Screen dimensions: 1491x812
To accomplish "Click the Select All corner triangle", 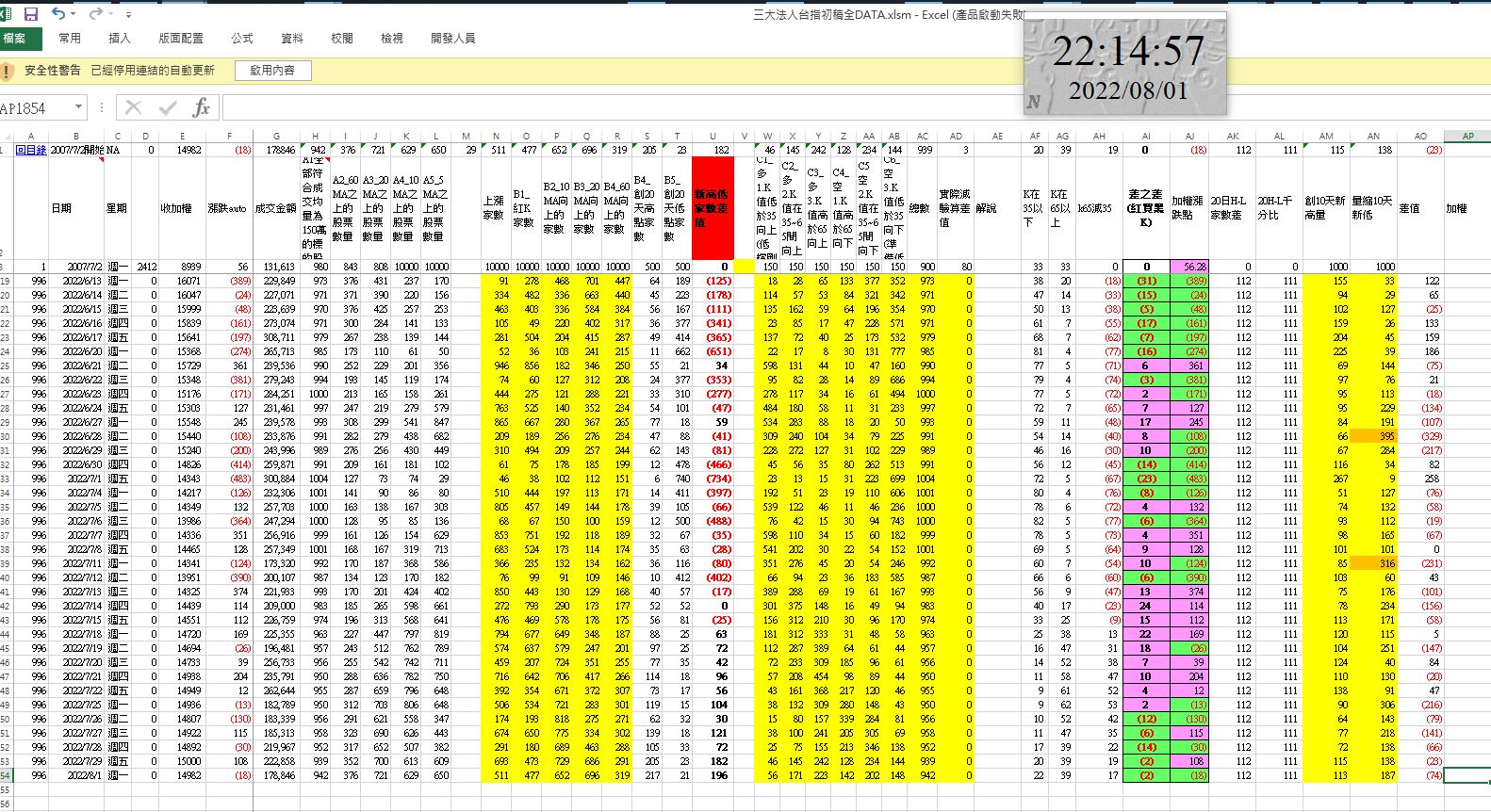I will pyautogui.click(x=7, y=137).
